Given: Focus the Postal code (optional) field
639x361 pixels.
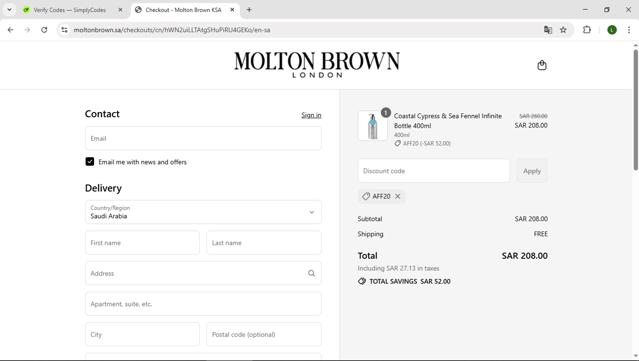Looking at the screenshot, I should pyautogui.click(x=264, y=335).
